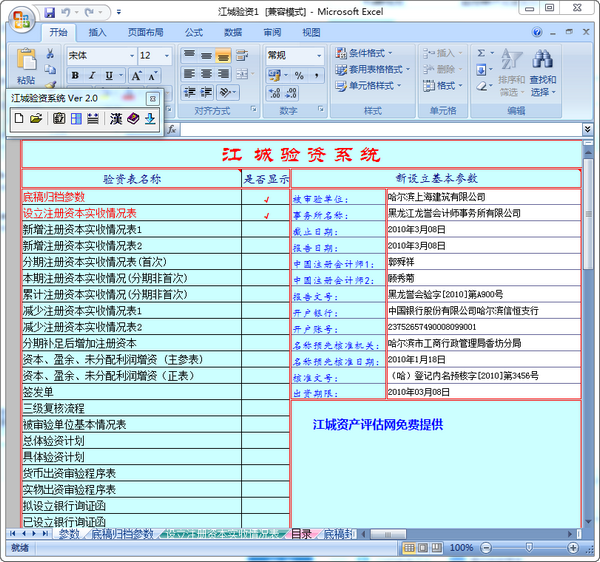Viewport: 600px width, 562px height.
Task: Open Excel help question mark
Action: click(537, 32)
